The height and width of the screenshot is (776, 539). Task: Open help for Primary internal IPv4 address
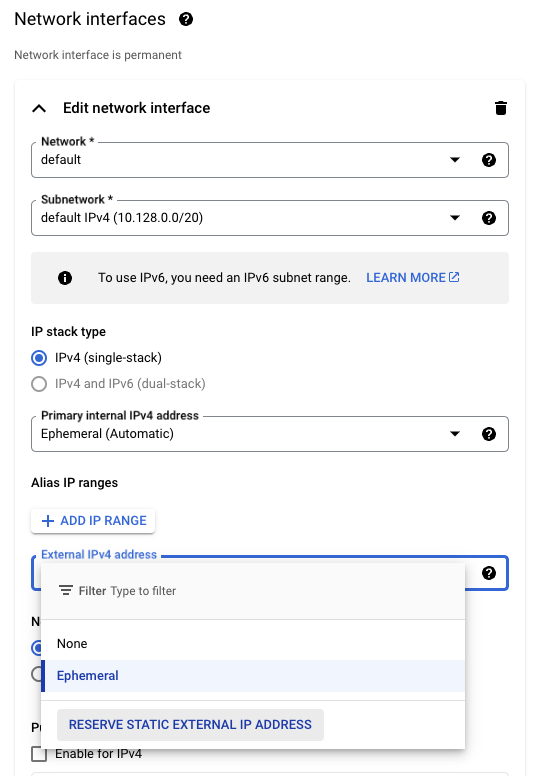click(x=489, y=434)
